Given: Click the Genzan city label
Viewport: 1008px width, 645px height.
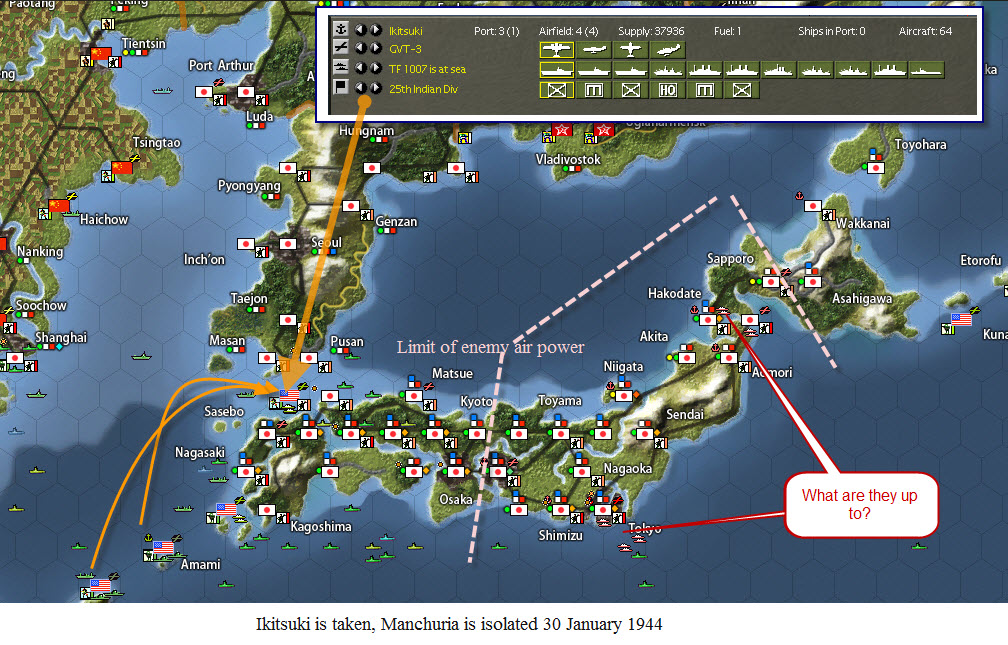Looking at the screenshot, I should pyautogui.click(x=396, y=221).
